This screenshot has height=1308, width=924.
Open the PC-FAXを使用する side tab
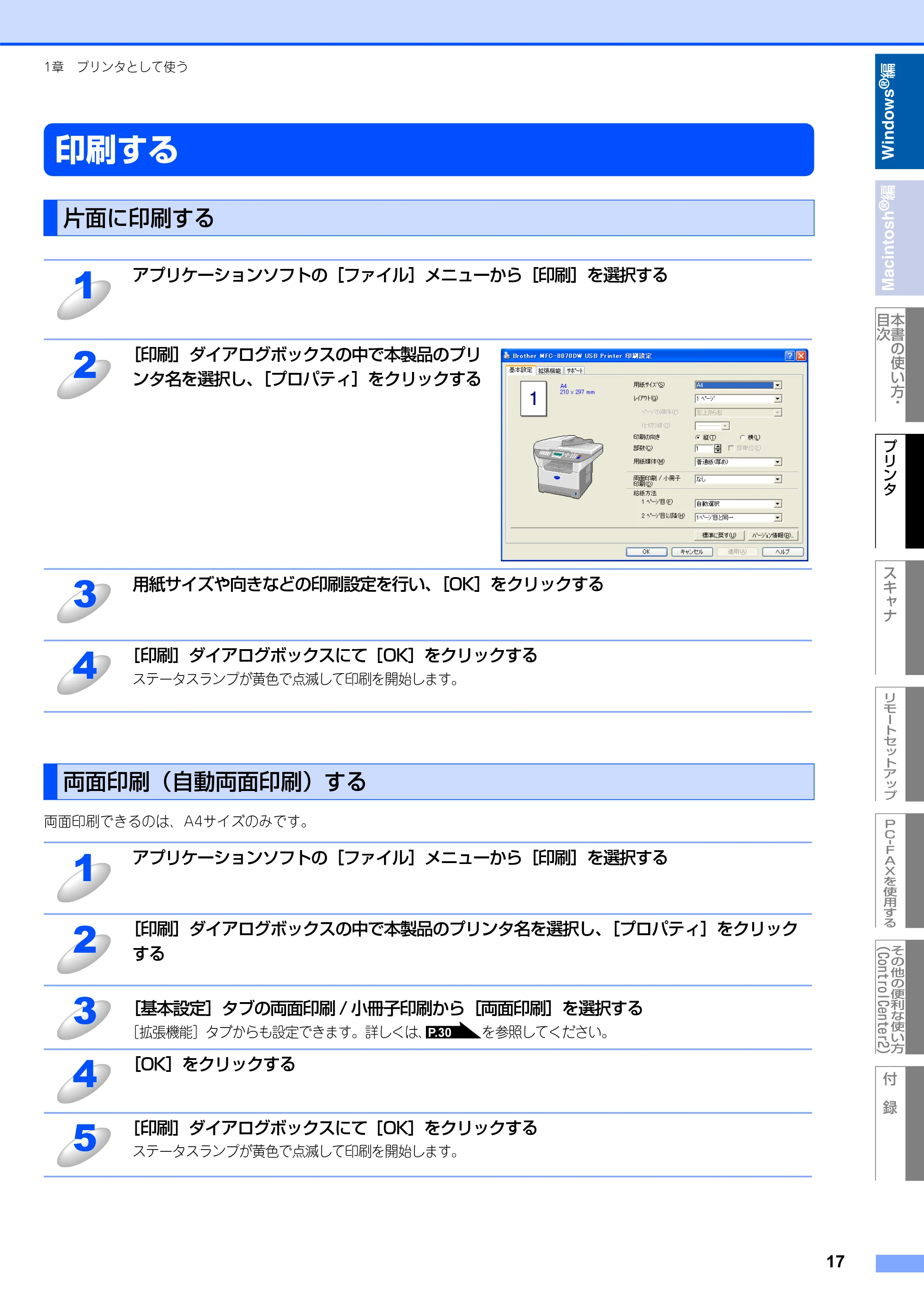[899, 870]
